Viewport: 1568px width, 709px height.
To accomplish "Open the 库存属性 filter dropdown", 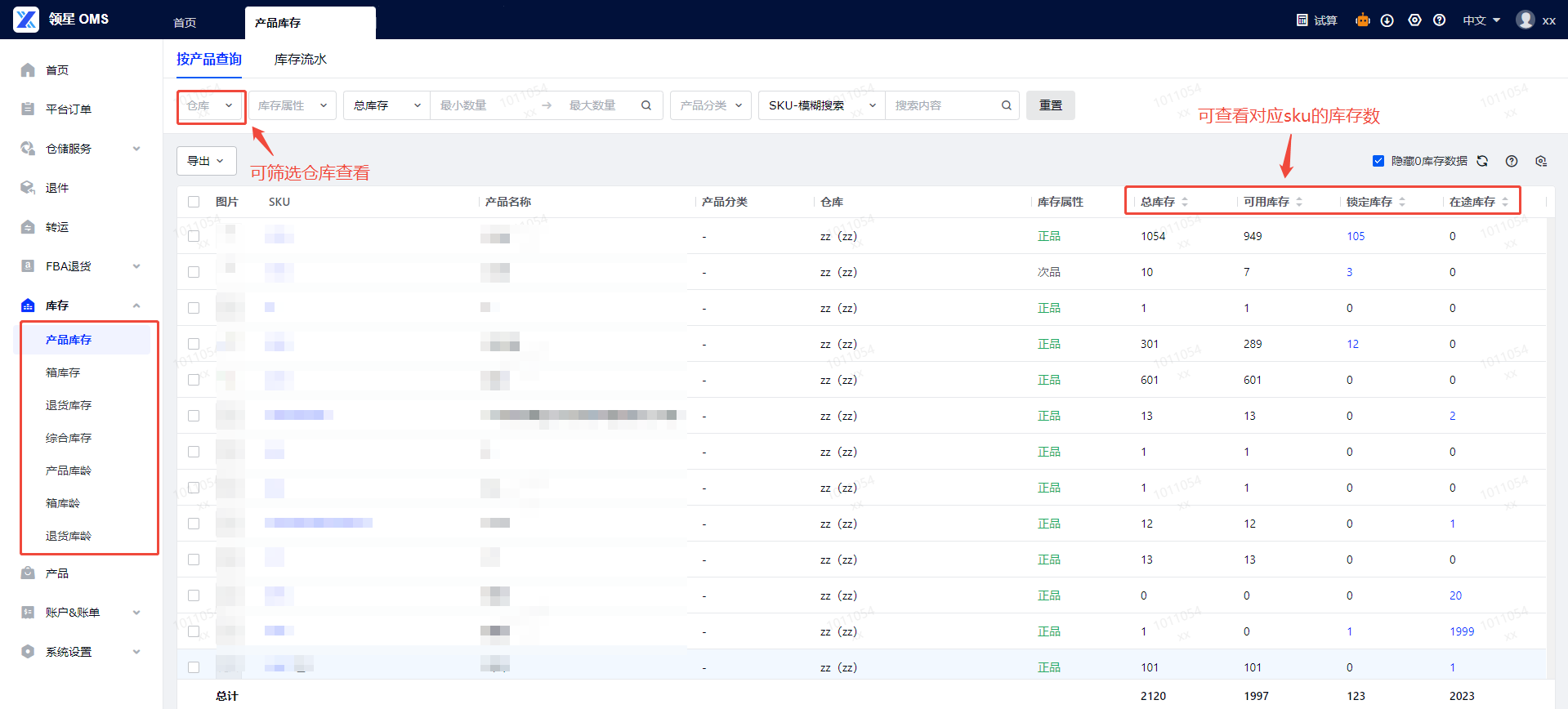I will (293, 105).
